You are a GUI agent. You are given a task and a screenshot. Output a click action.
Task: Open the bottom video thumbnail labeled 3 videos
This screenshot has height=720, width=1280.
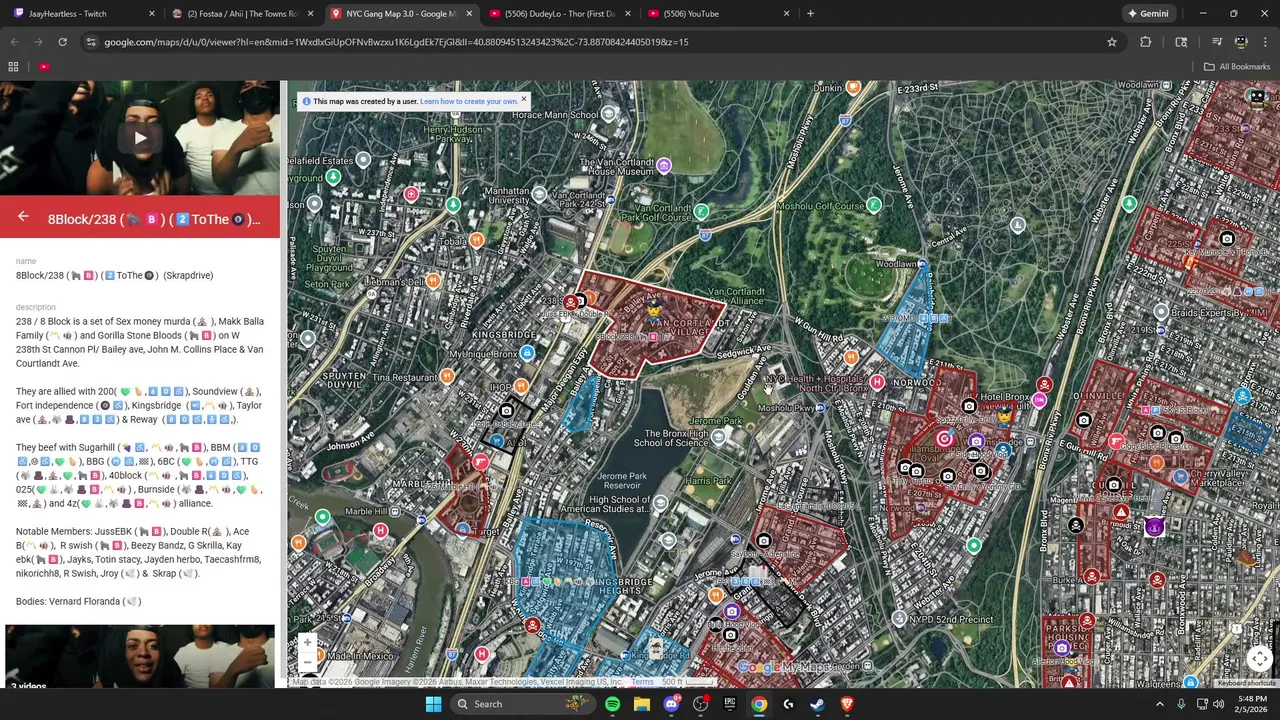(x=140, y=657)
